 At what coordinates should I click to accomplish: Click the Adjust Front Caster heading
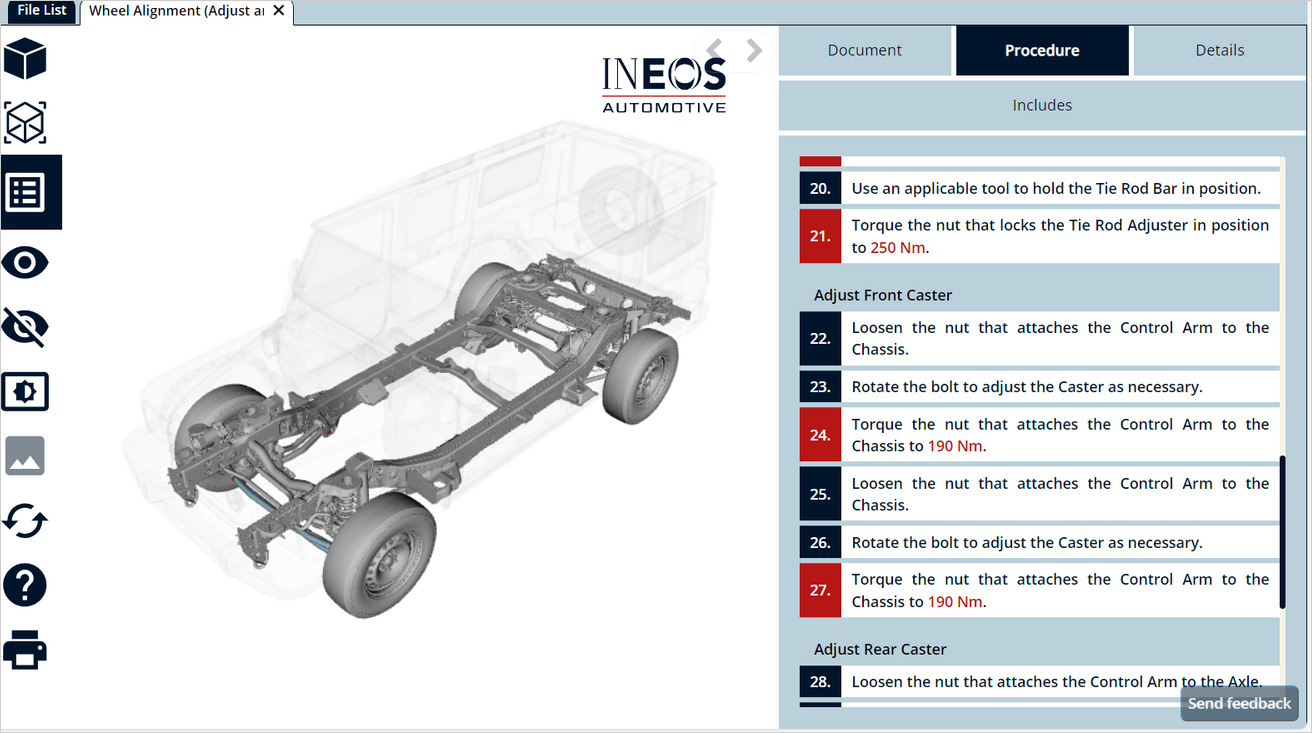click(883, 295)
